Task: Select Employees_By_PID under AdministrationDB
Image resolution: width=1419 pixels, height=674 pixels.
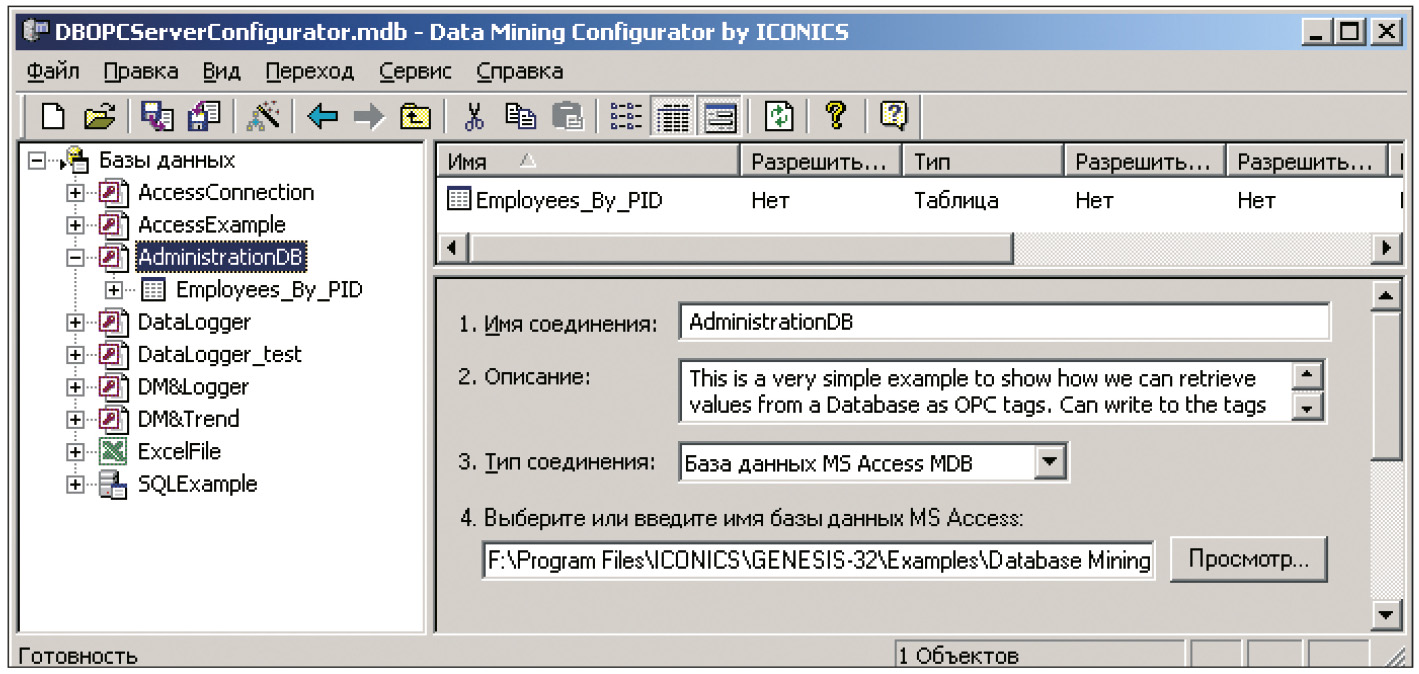Action: point(269,290)
